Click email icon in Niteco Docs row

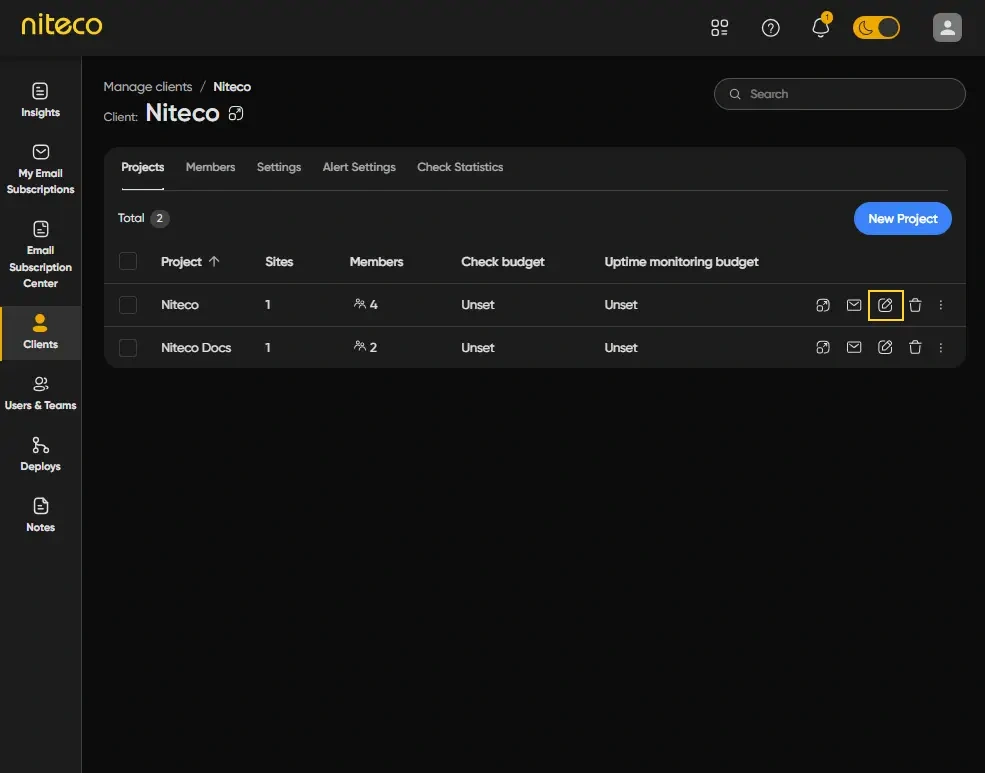click(854, 347)
